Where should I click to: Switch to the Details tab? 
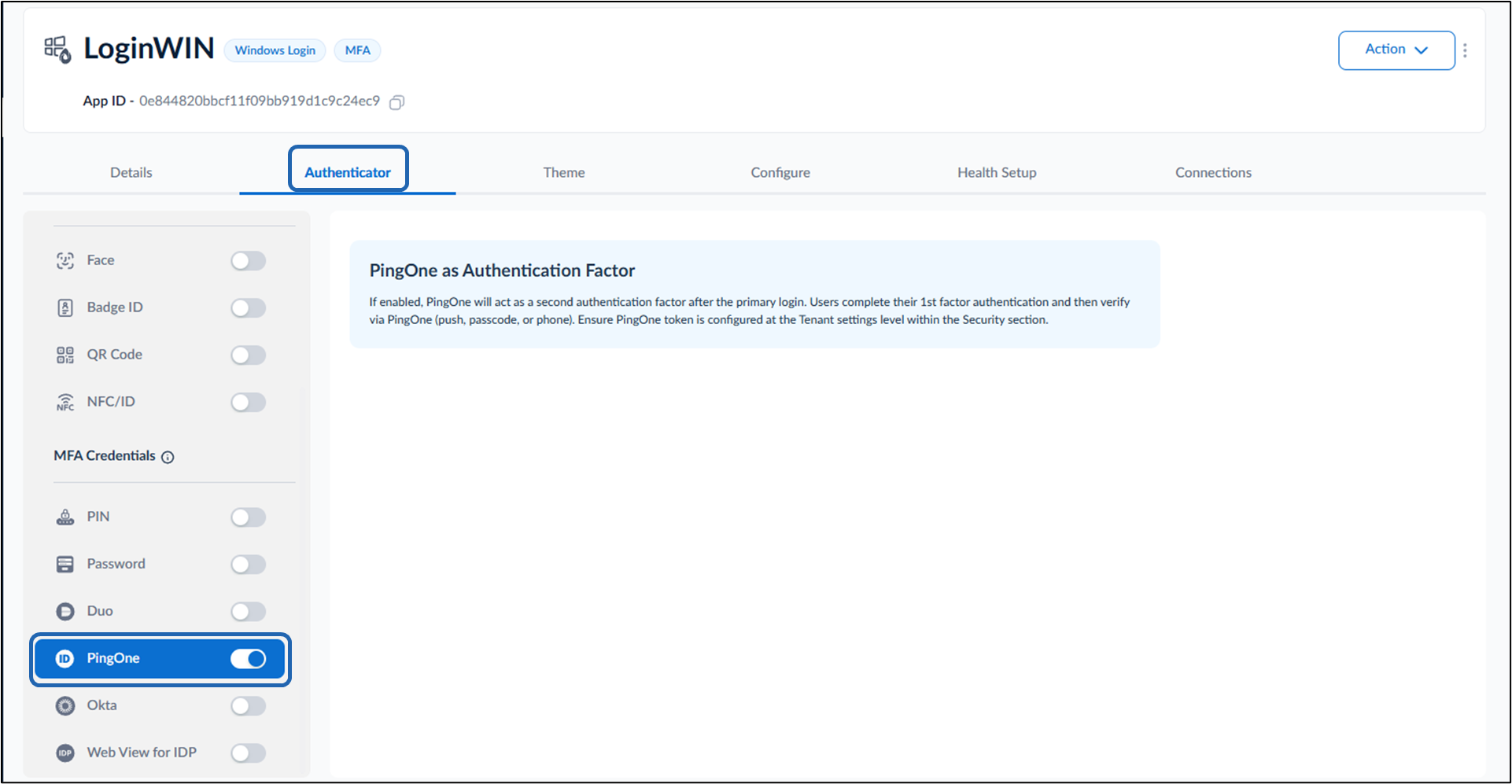pyautogui.click(x=131, y=172)
